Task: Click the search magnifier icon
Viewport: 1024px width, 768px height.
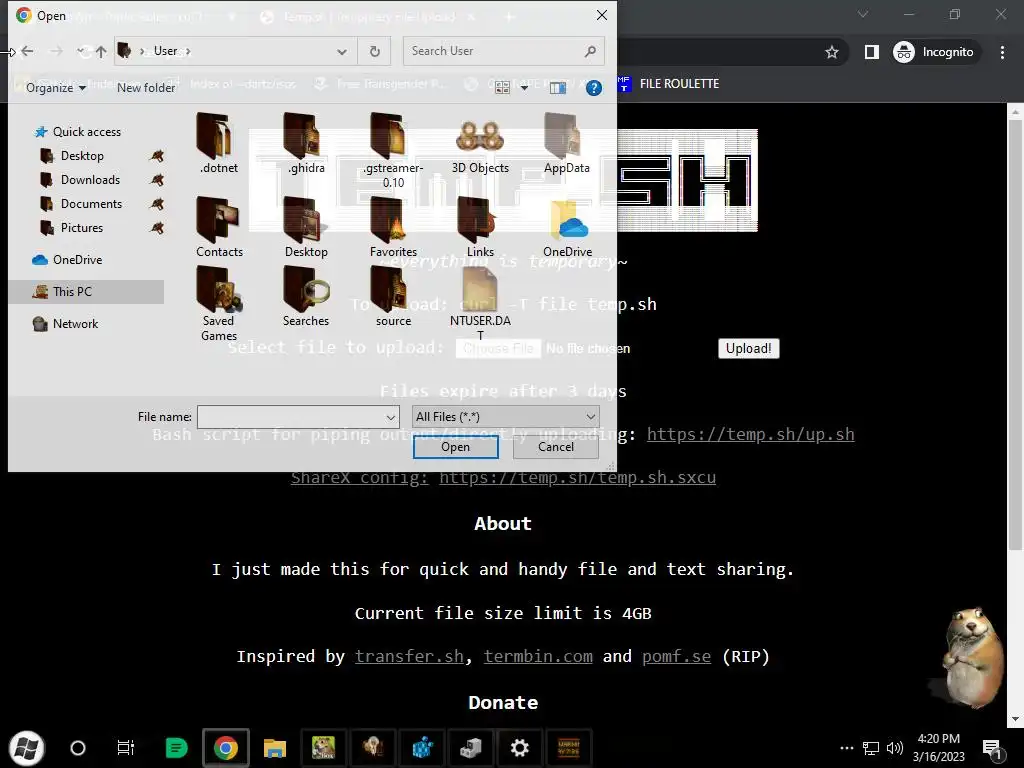Action: (x=590, y=51)
